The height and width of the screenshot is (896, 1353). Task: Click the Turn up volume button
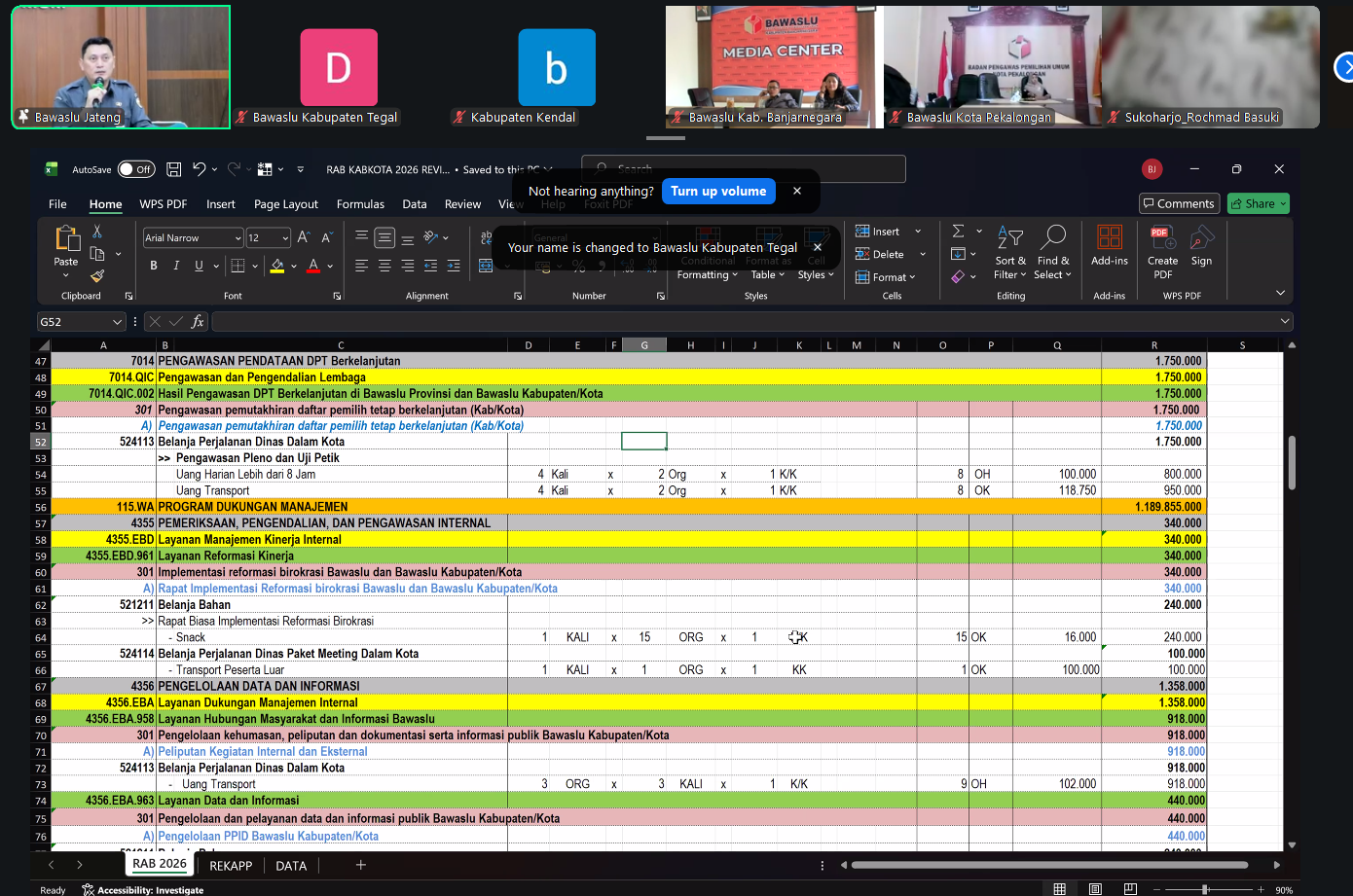pyautogui.click(x=718, y=192)
